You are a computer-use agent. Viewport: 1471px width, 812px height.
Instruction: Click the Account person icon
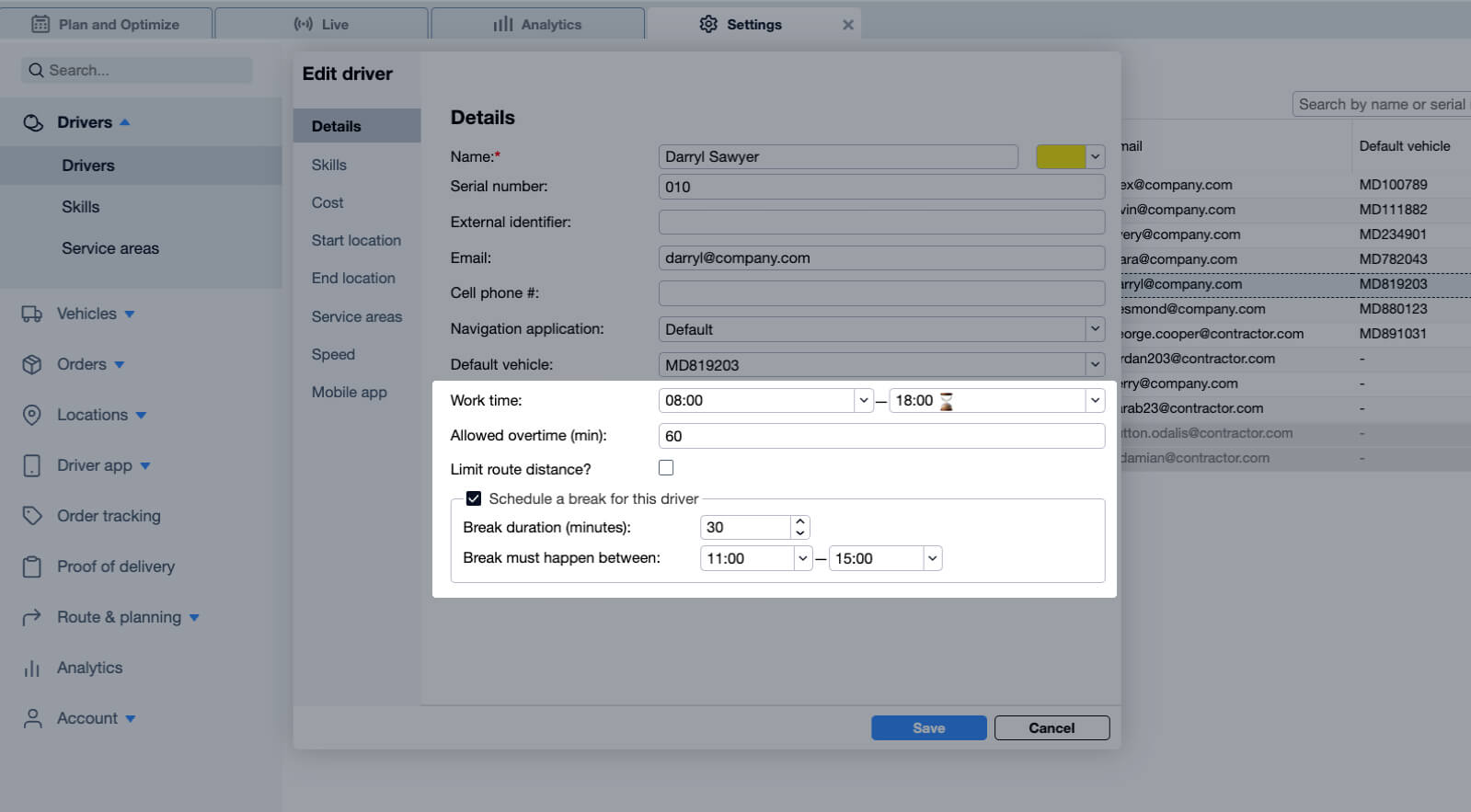pos(32,718)
